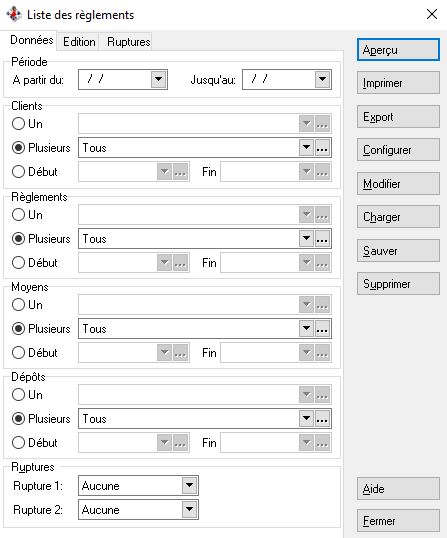Select the 'Un' radio under Moyens

tap(18, 305)
